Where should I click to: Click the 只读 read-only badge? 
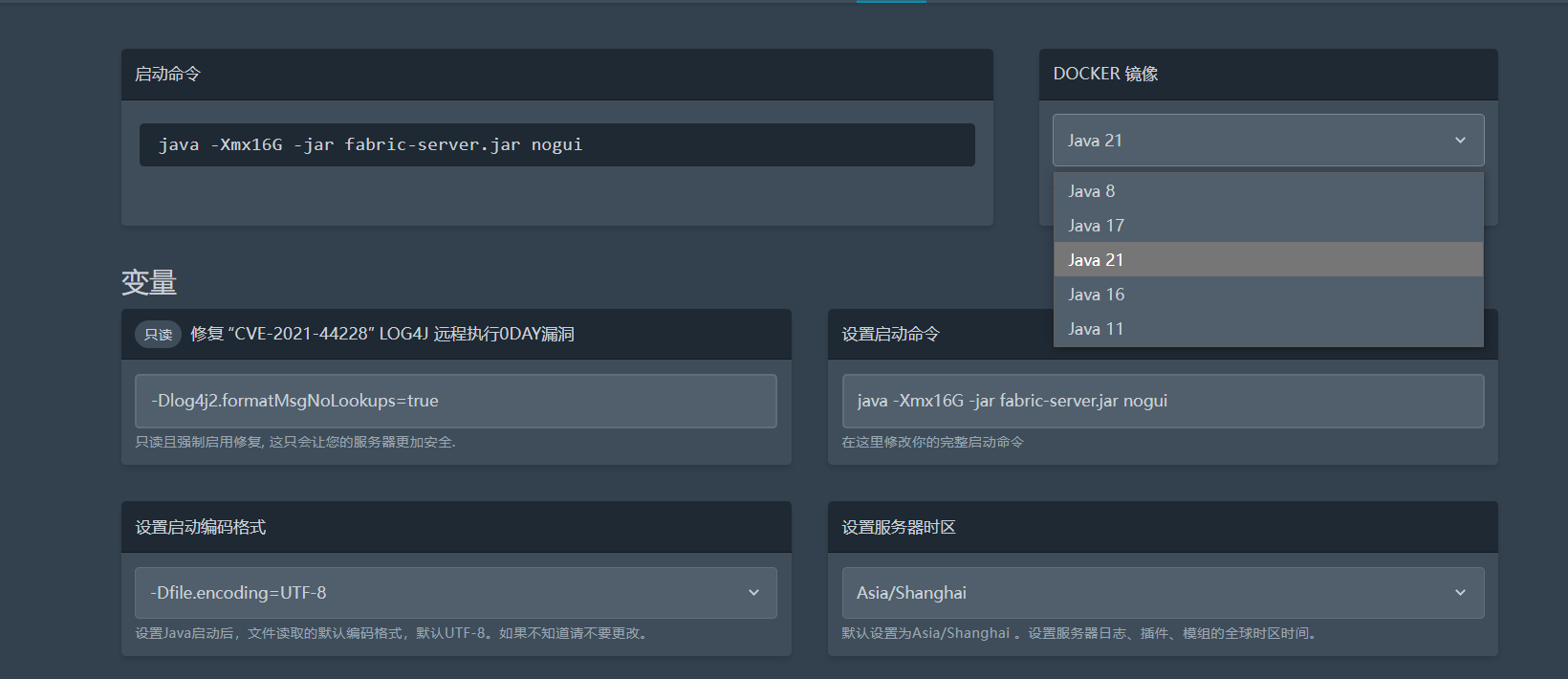click(x=158, y=334)
